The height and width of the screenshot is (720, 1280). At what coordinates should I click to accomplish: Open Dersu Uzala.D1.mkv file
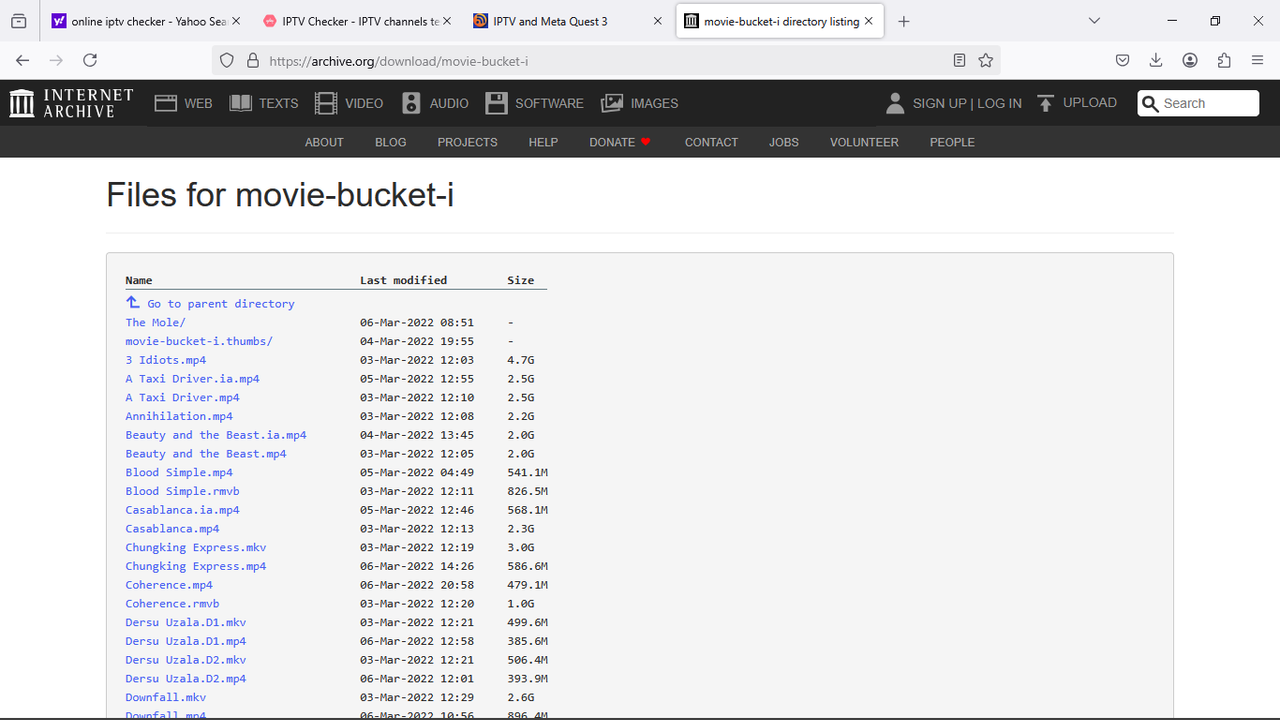click(x=186, y=622)
